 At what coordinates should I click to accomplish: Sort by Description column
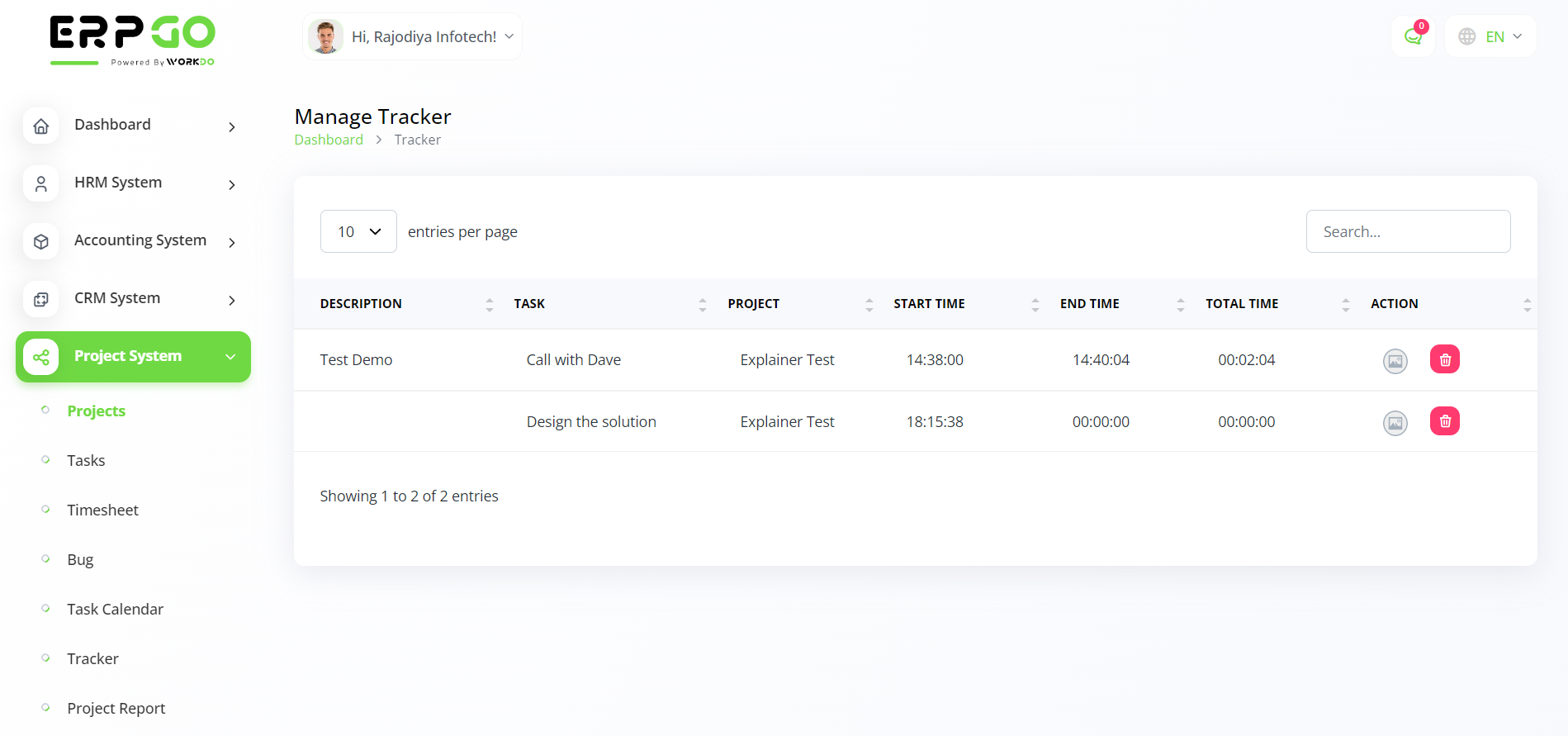(490, 304)
